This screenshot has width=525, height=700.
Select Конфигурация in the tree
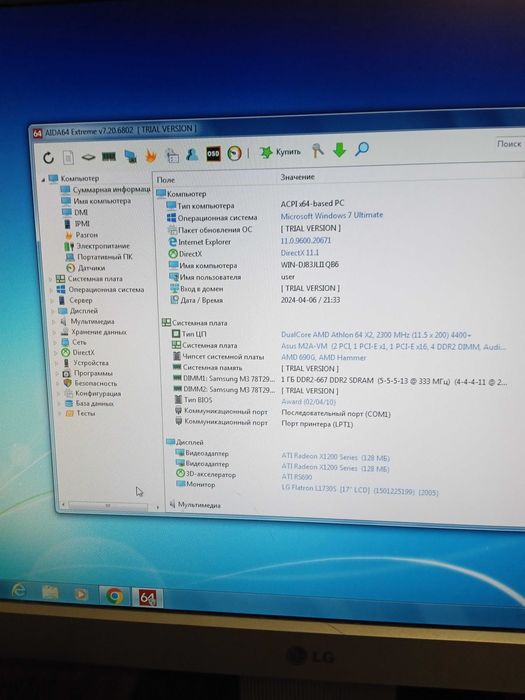tap(92, 393)
